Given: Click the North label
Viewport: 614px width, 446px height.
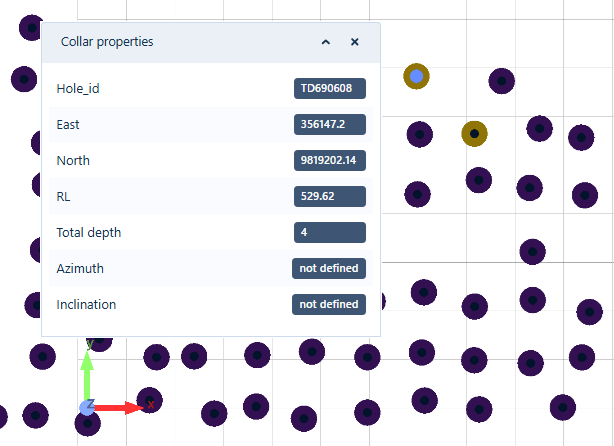Looking at the screenshot, I should [x=73, y=161].
